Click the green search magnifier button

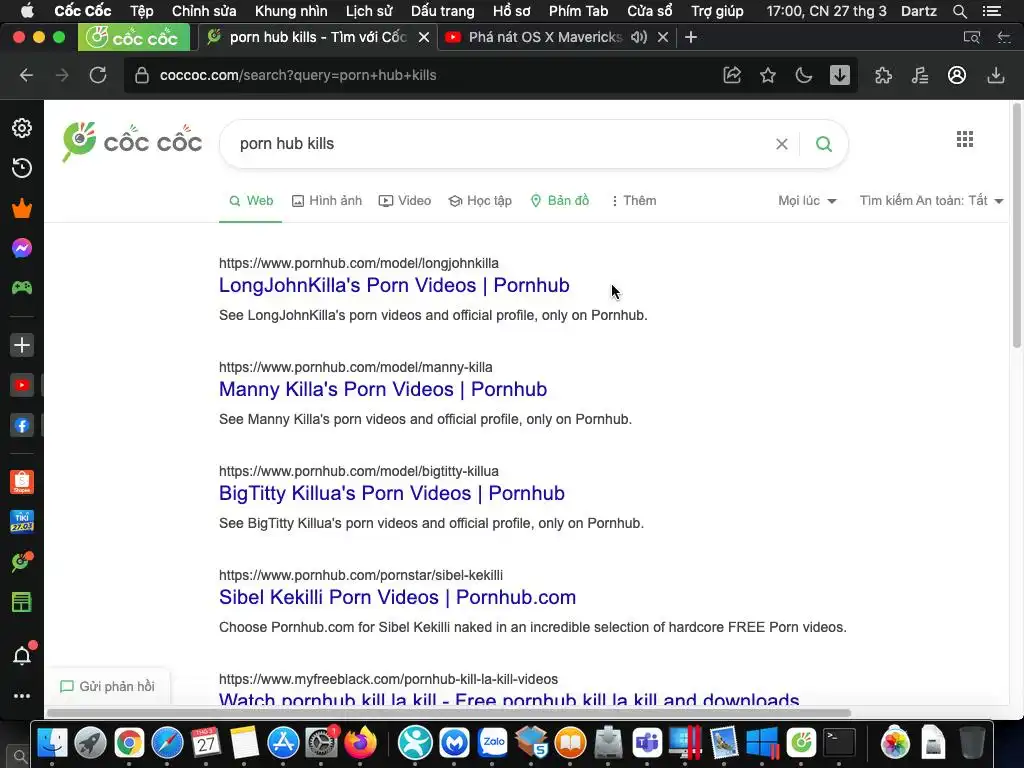point(824,144)
